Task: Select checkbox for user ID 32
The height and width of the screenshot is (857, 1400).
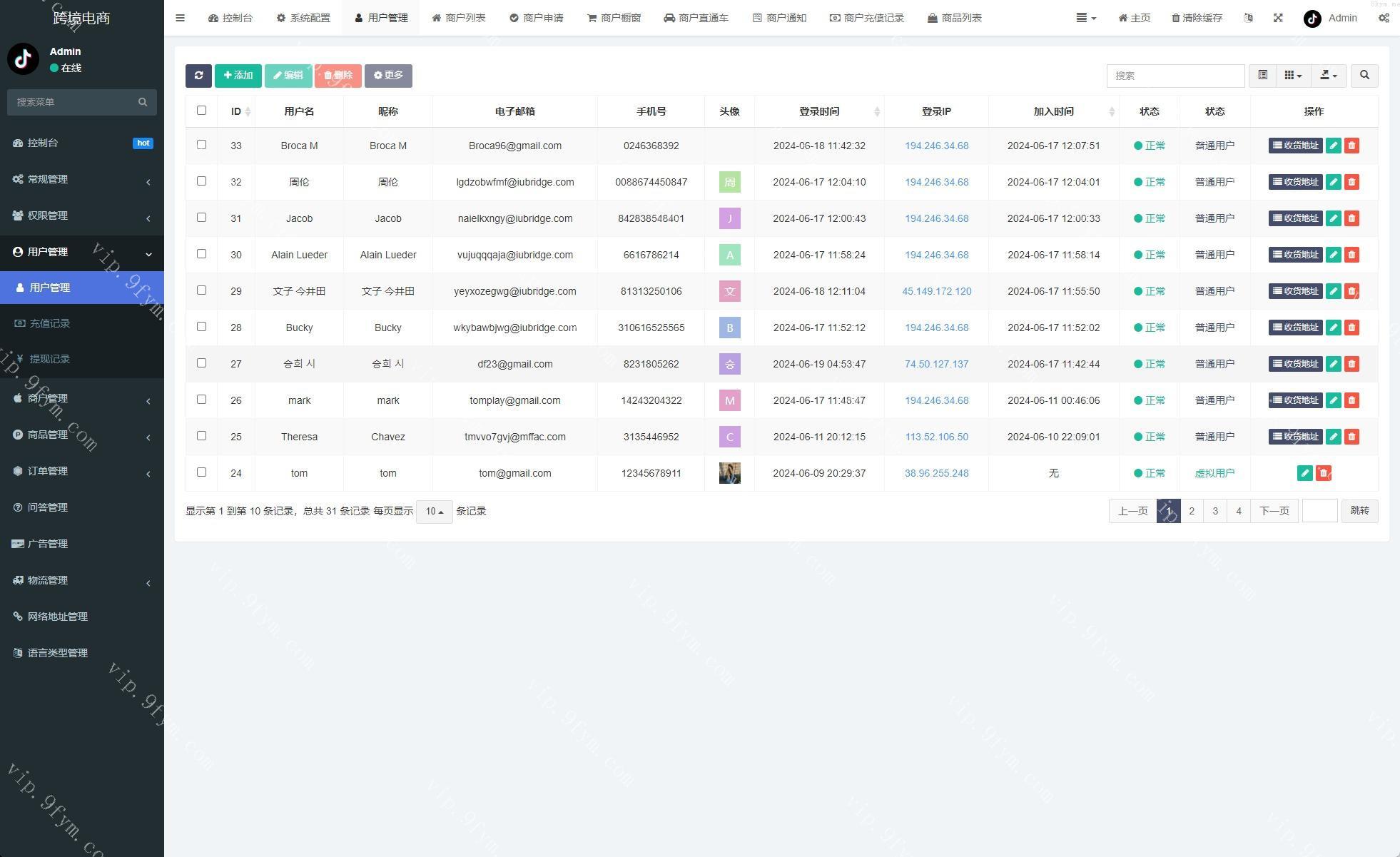Action: (201, 181)
